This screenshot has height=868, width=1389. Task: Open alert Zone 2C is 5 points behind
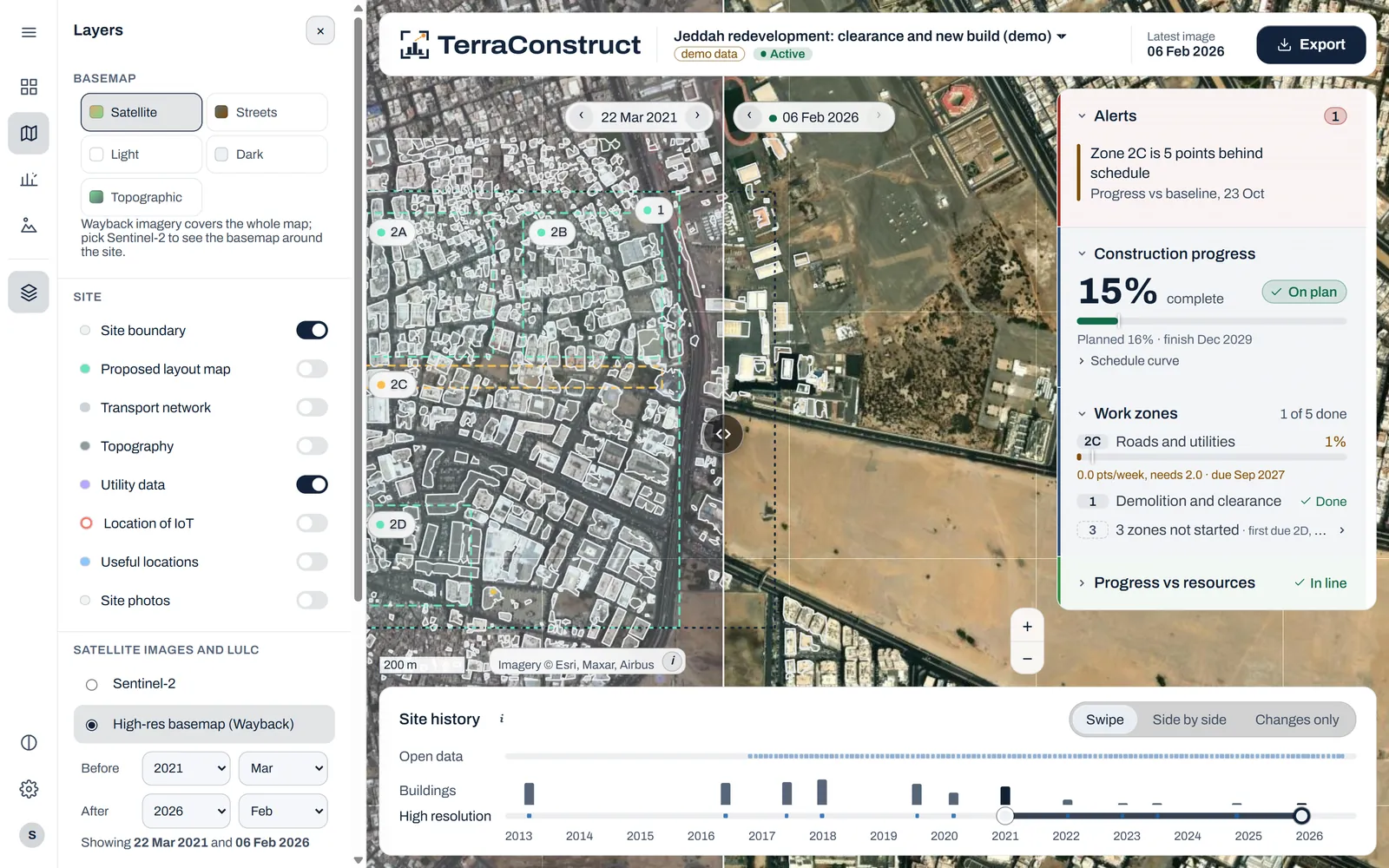(x=1214, y=173)
